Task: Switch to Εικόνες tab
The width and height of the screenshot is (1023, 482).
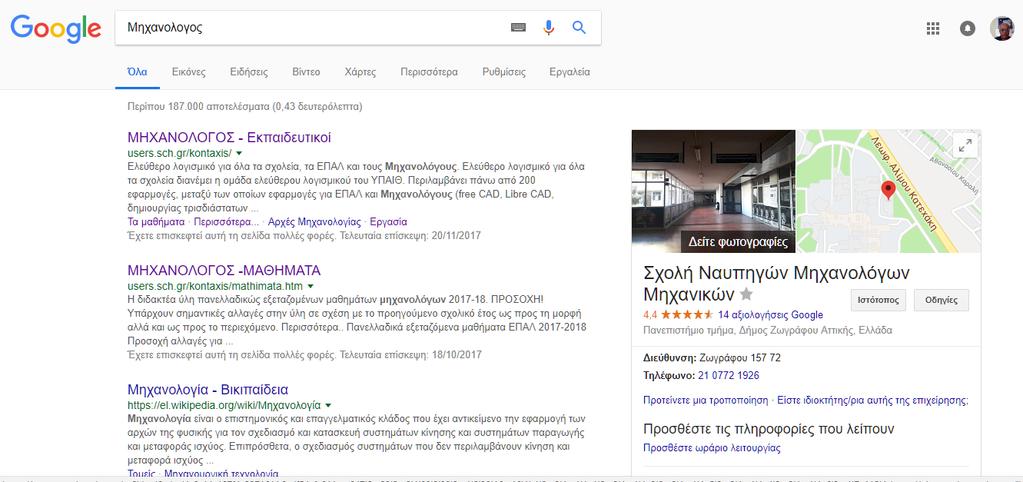Action: (x=189, y=72)
